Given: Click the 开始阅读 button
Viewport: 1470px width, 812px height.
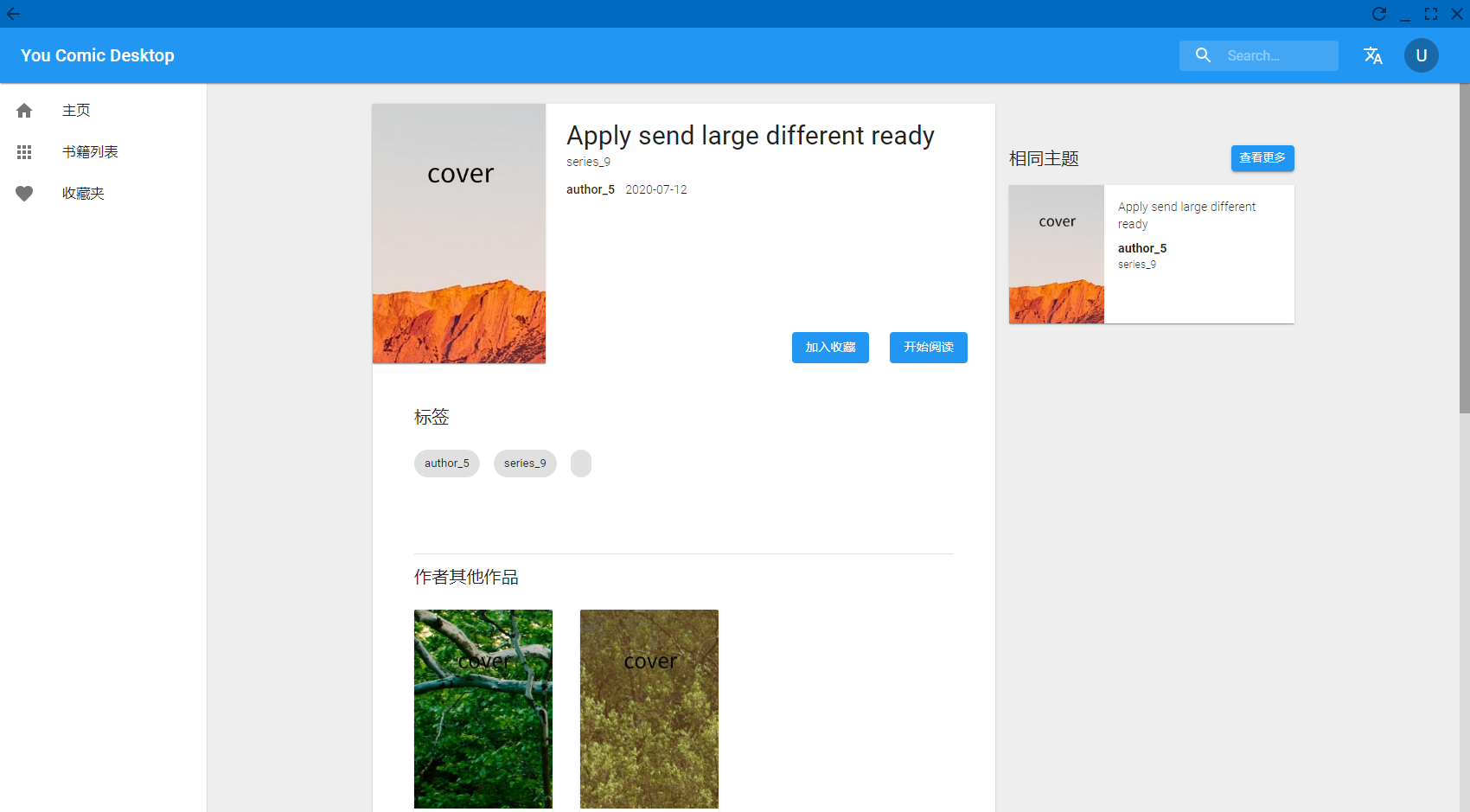Looking at the screenshot, I should pyautogui.click(x=929, y=348).
